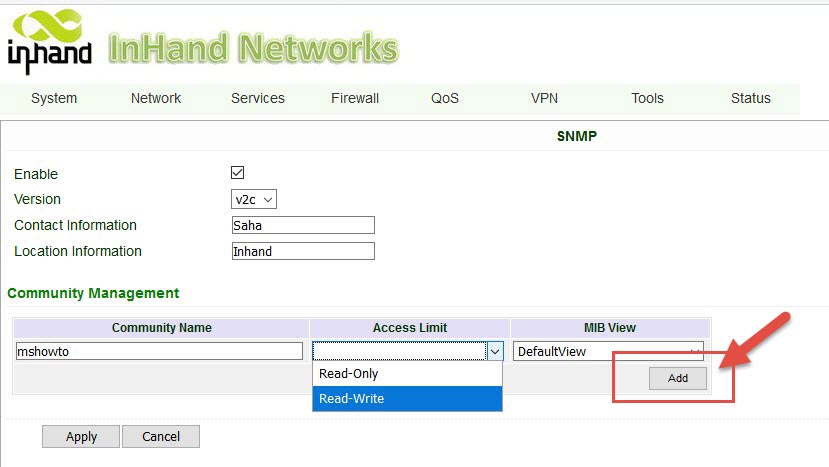Focus the Contact Information field
Screen dimensions: 829x467
303,225
